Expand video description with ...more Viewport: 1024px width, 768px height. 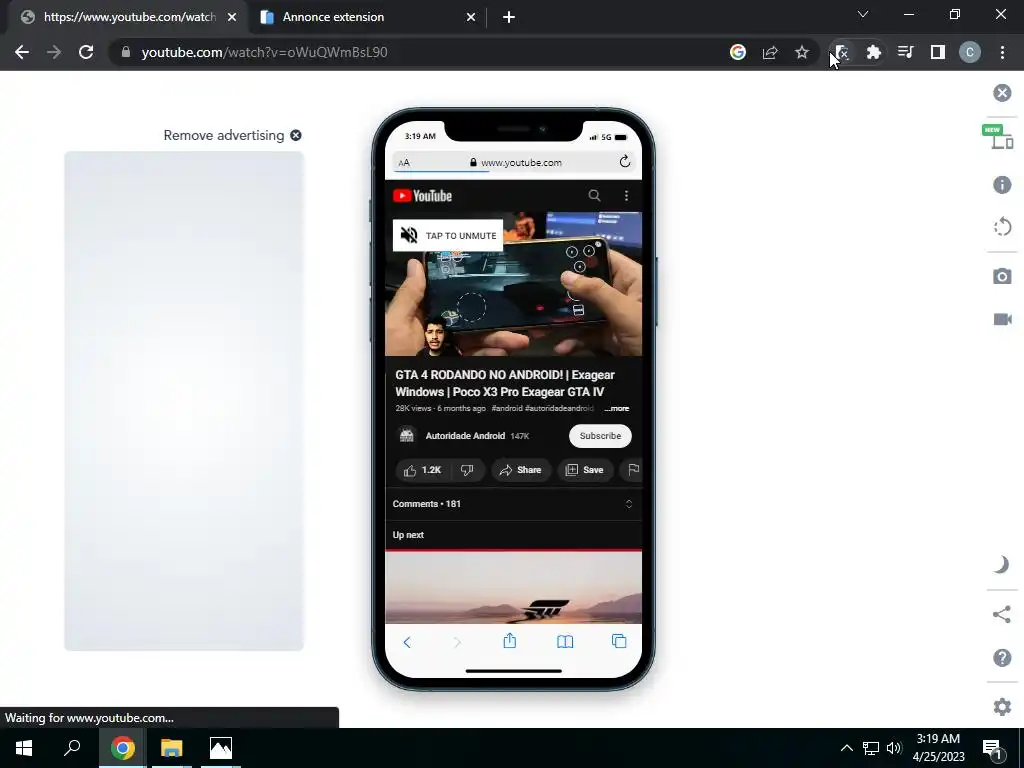(x=616, y=408)
